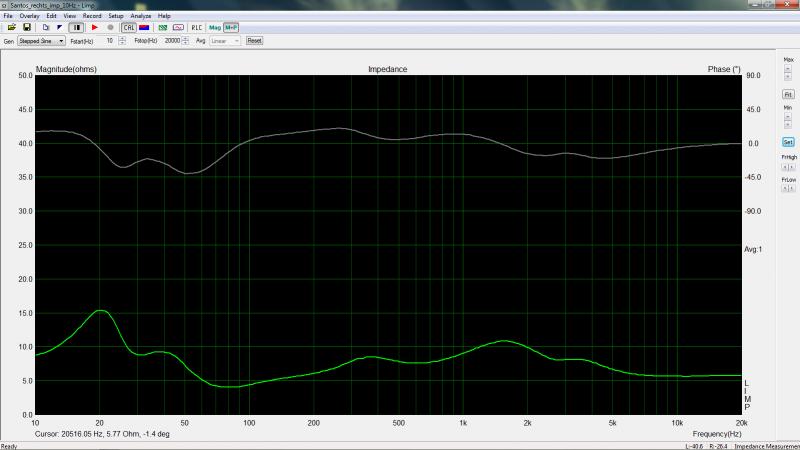The width and height of the screenshot is (800, 450).
Task: Toggle the M+P magnitude and phase view
Action: point(231,27)
